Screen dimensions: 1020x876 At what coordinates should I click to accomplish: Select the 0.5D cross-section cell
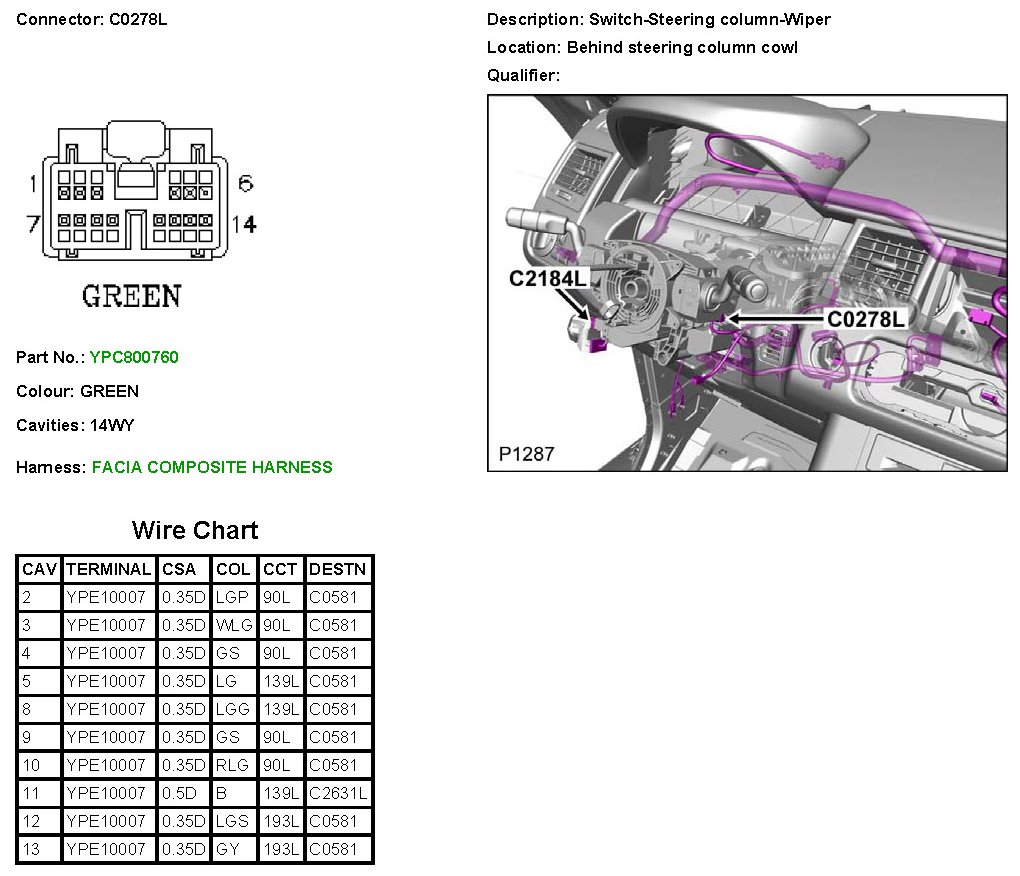183,793
